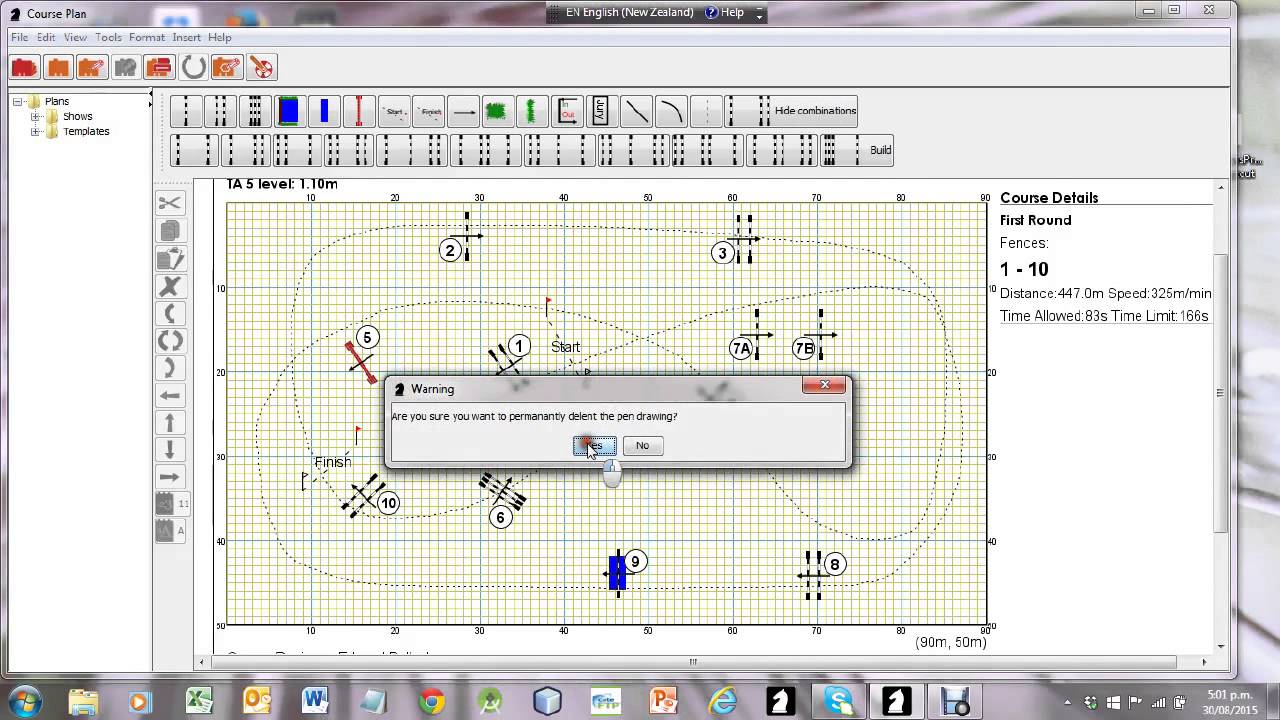This screenshot has width=1280, height=720.
Task: Click the paste tool in side toolbar
Action: tap(170, 259)
